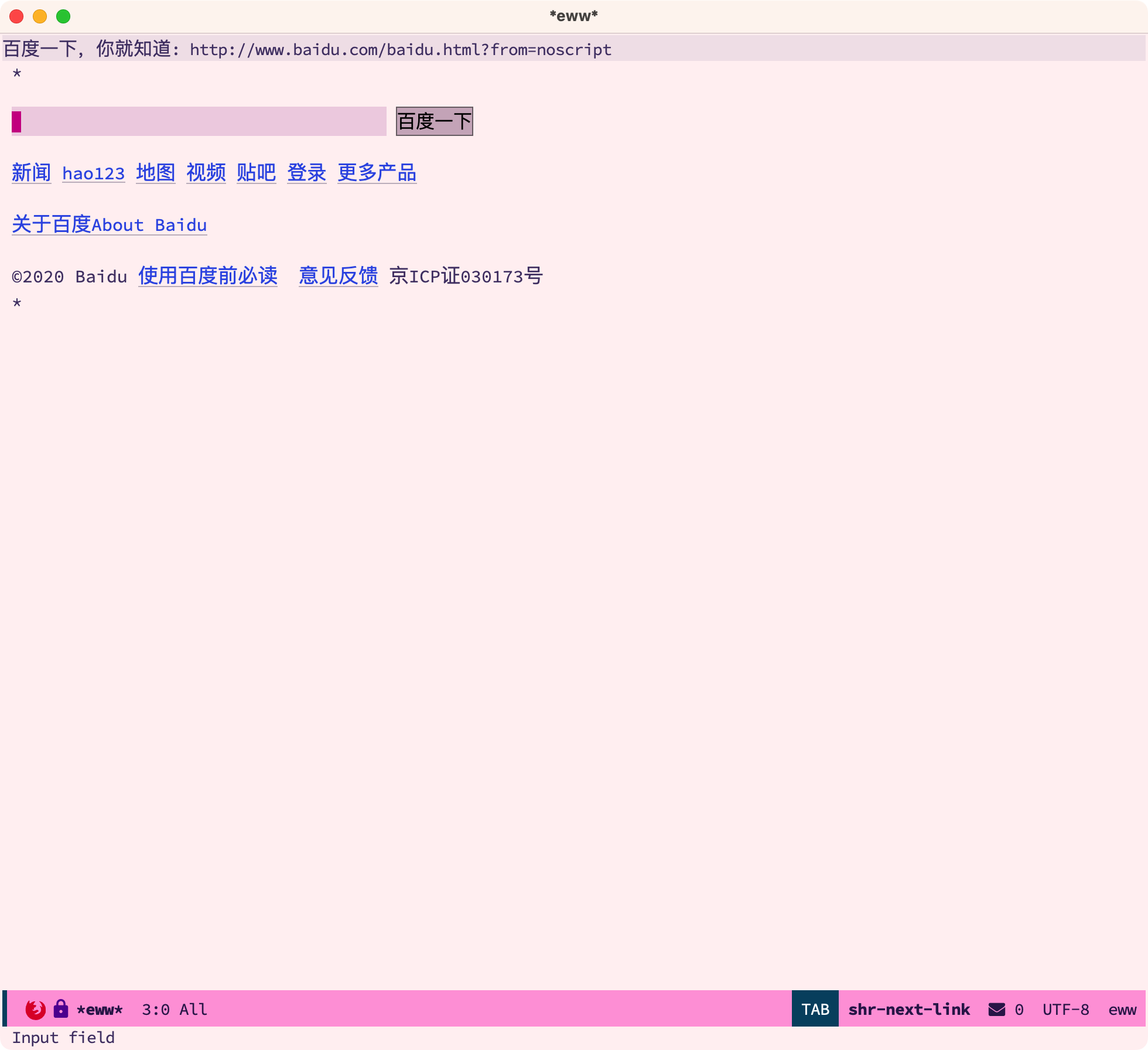Click the 3:0 cursor position indicator

156,1010
